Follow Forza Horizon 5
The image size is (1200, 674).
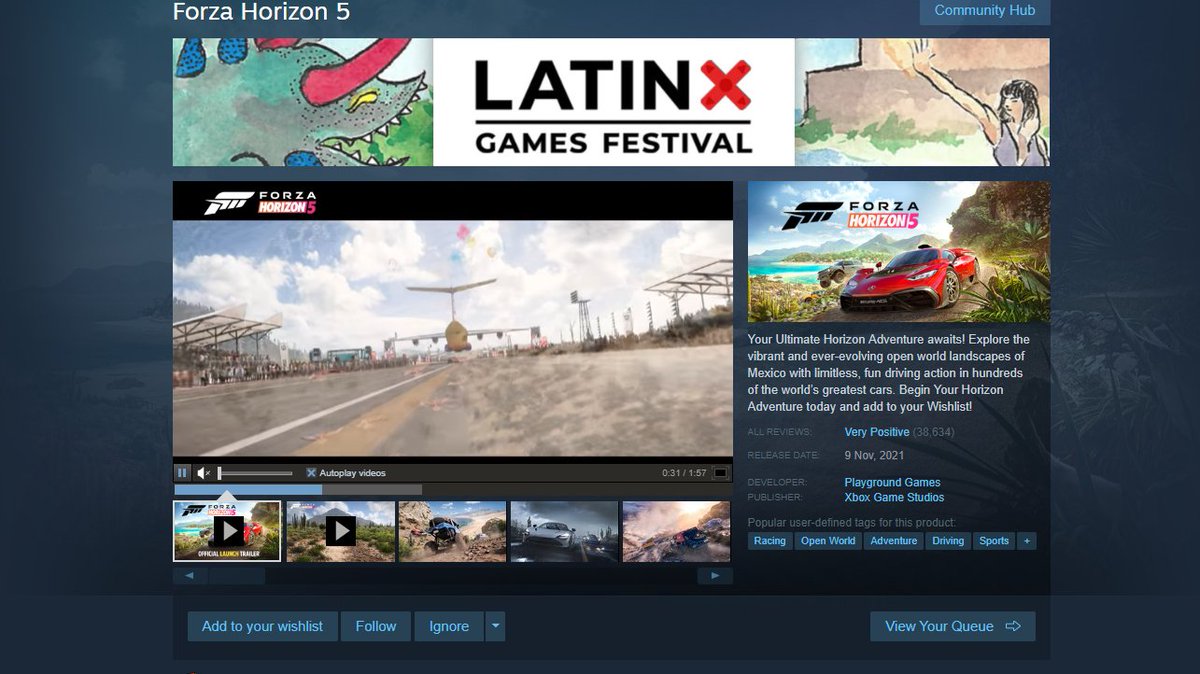(x=376, y=626)
